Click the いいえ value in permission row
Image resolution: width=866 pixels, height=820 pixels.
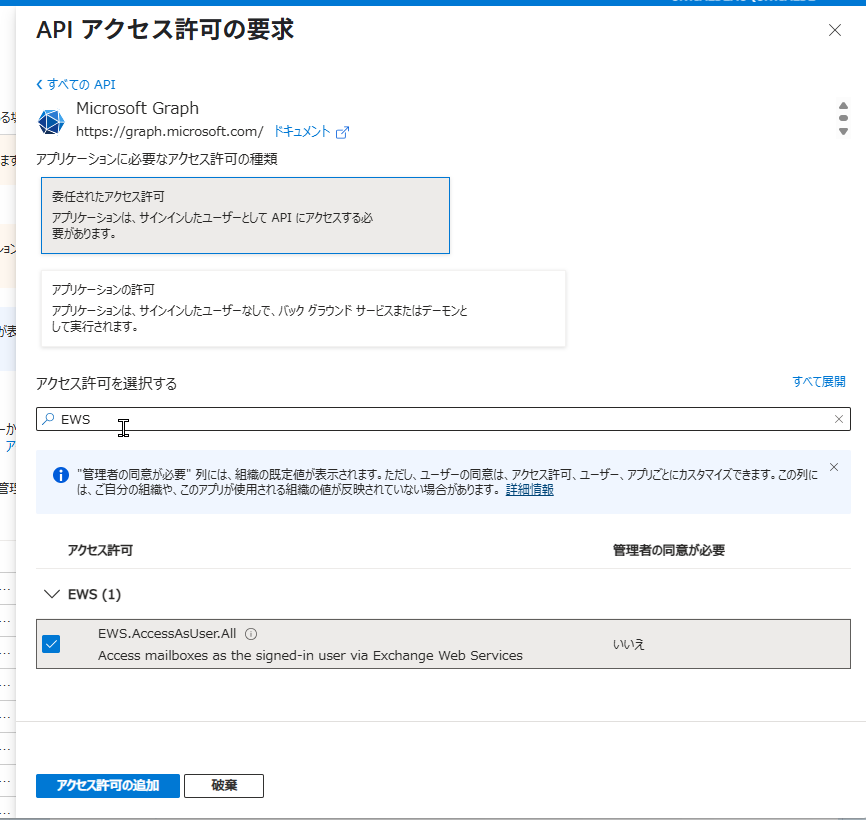629,644
